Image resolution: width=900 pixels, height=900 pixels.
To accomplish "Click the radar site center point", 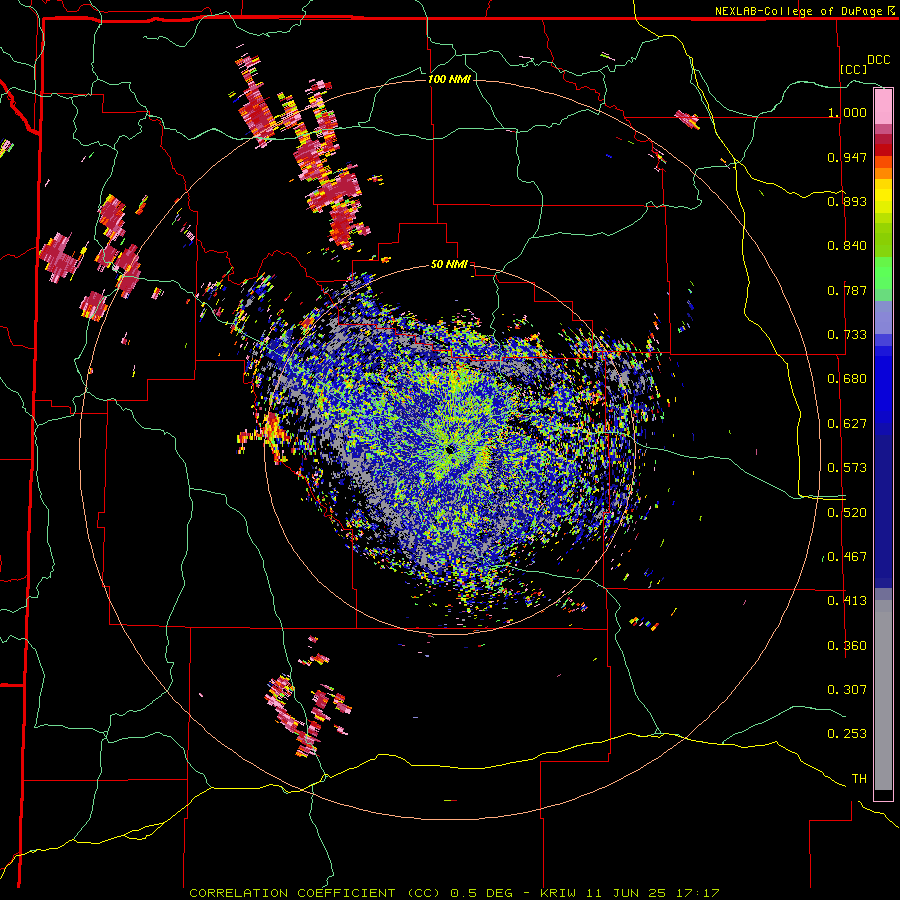I will coord(450,449).
